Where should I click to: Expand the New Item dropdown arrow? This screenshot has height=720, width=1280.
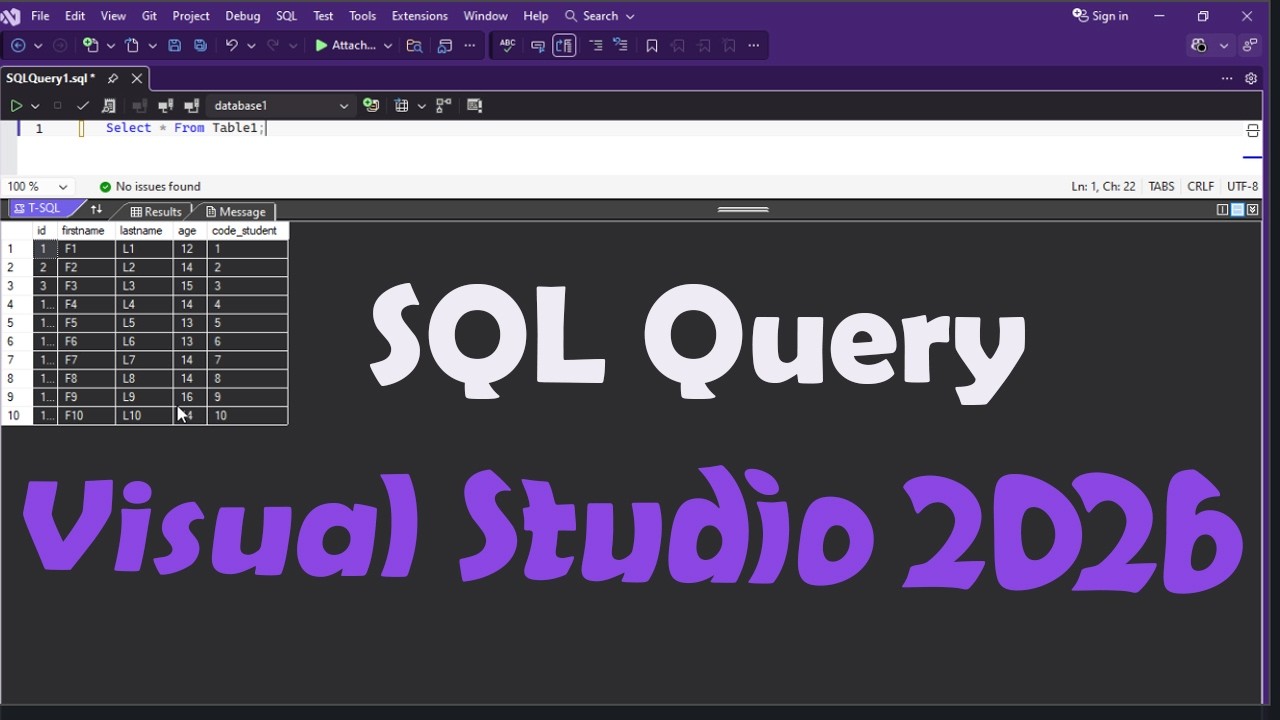click(111, 46)
